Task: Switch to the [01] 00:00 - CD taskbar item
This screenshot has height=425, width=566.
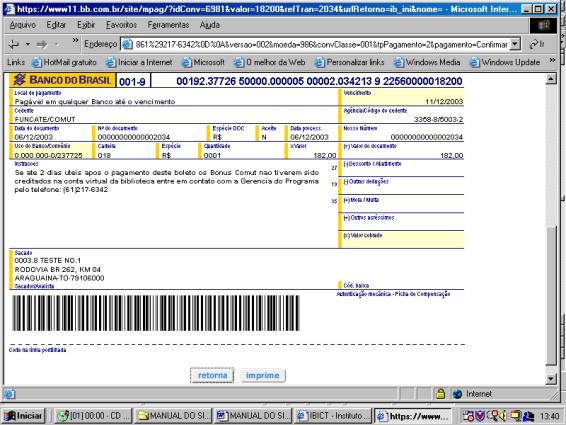Action: coord(93,416)
